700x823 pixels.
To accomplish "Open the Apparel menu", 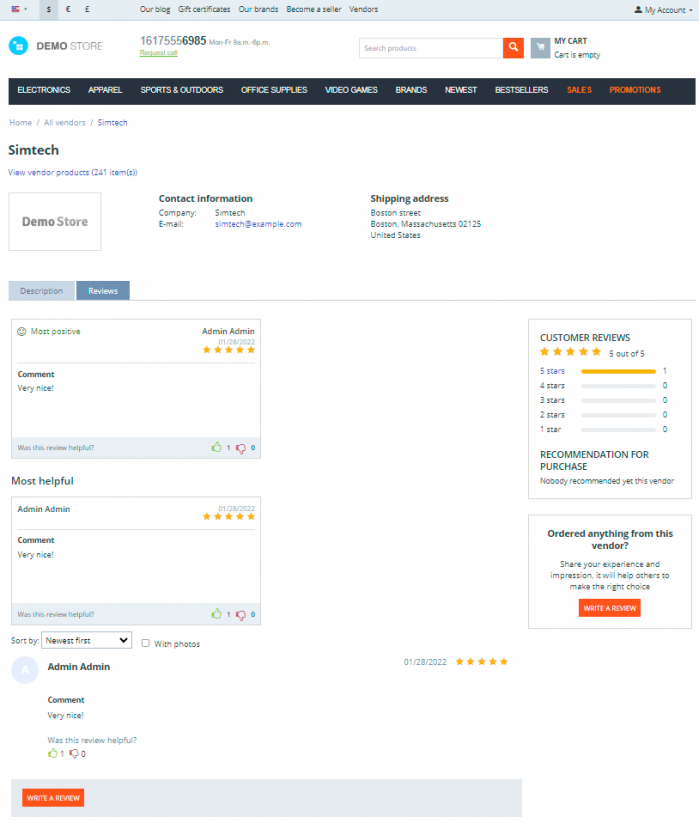I will tap(105, 90).
